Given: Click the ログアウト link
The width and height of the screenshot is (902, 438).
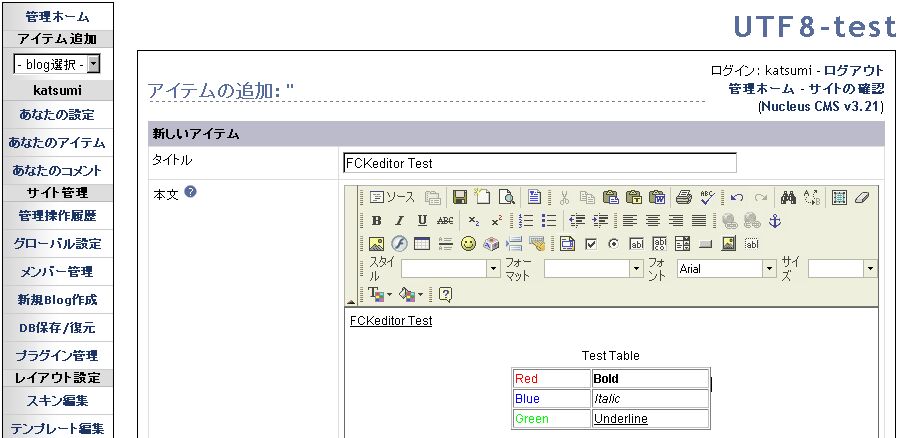Looking at the screenshot, I should click(x=854, y=71).
